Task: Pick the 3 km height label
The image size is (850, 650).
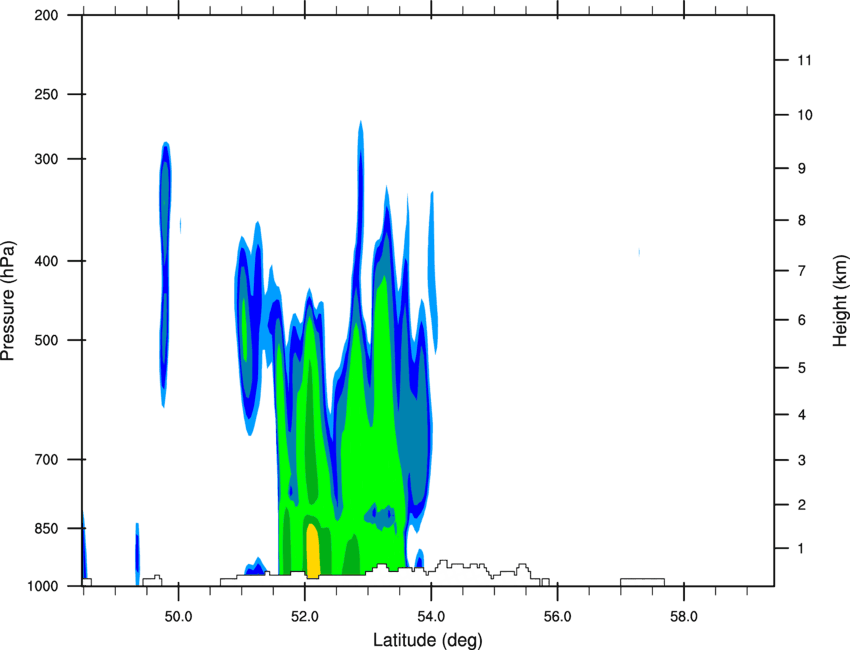Action: [x=802, y=460]
